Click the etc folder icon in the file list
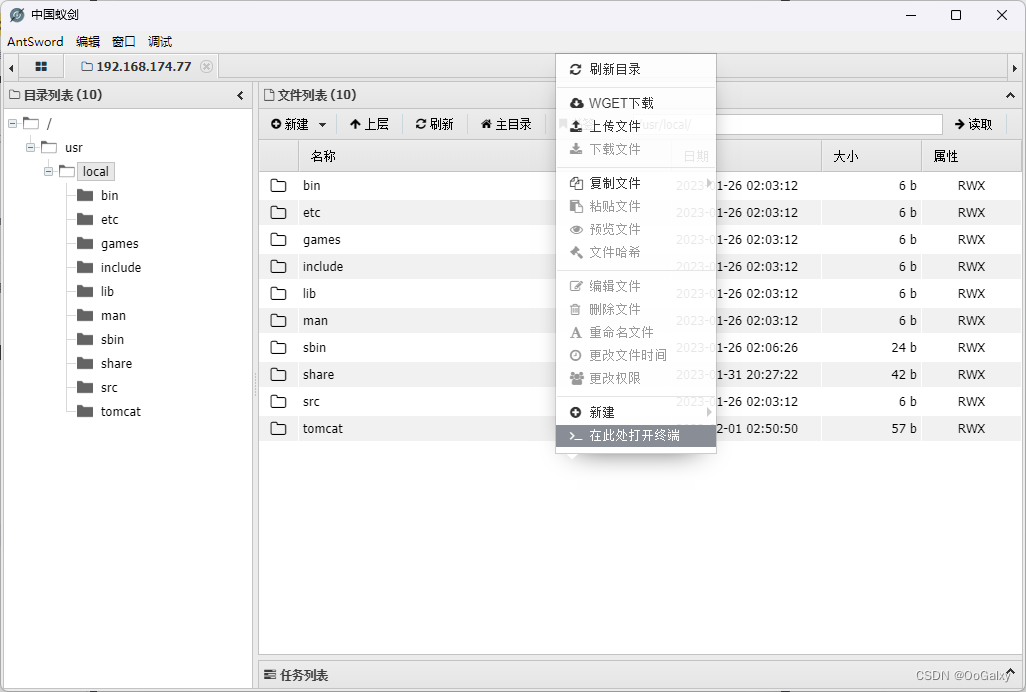The width and height of the screenshot is (1026, 692). [x=279, y=213]
